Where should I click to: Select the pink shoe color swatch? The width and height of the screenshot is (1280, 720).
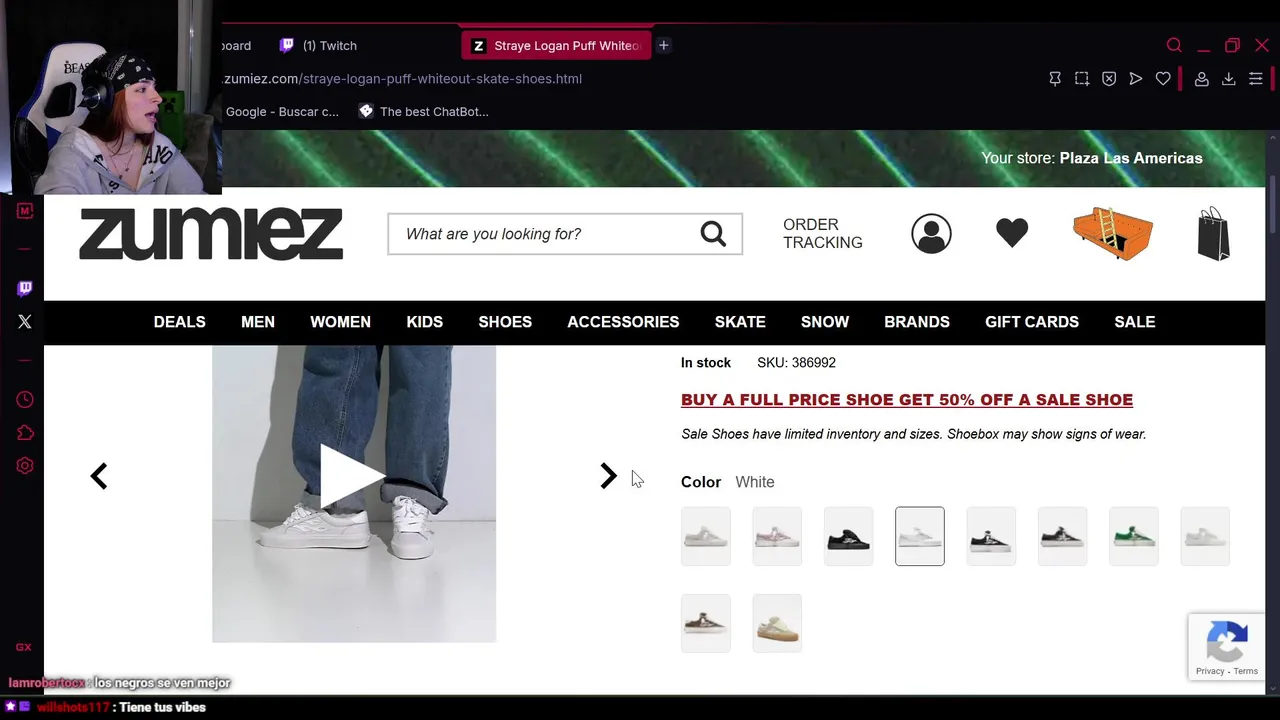[777, 536]
